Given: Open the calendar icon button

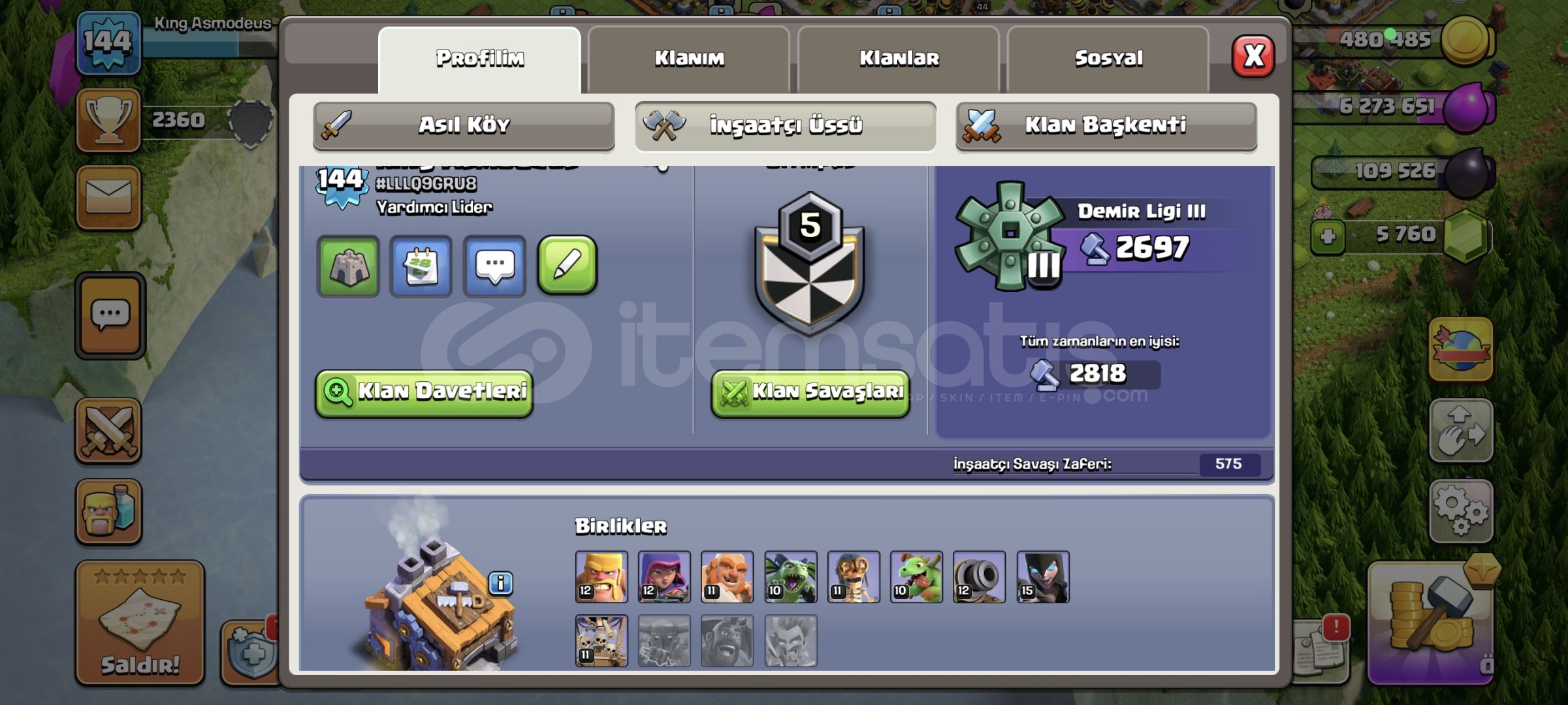Looking at the screenshot, I should pyautogui.click(x=421, y=266).
